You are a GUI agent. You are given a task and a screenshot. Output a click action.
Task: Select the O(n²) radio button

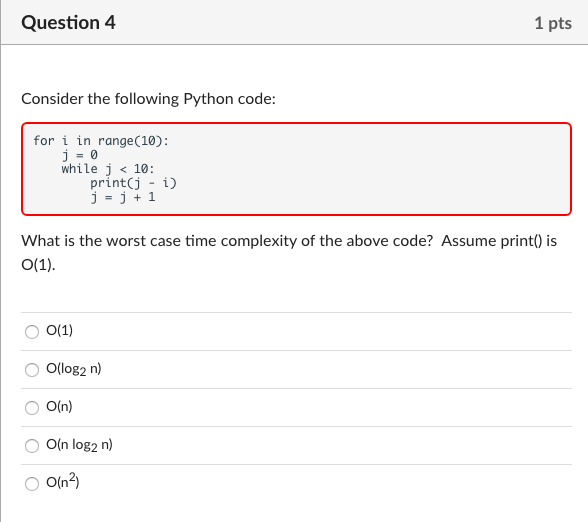click(x=32, y=483)
